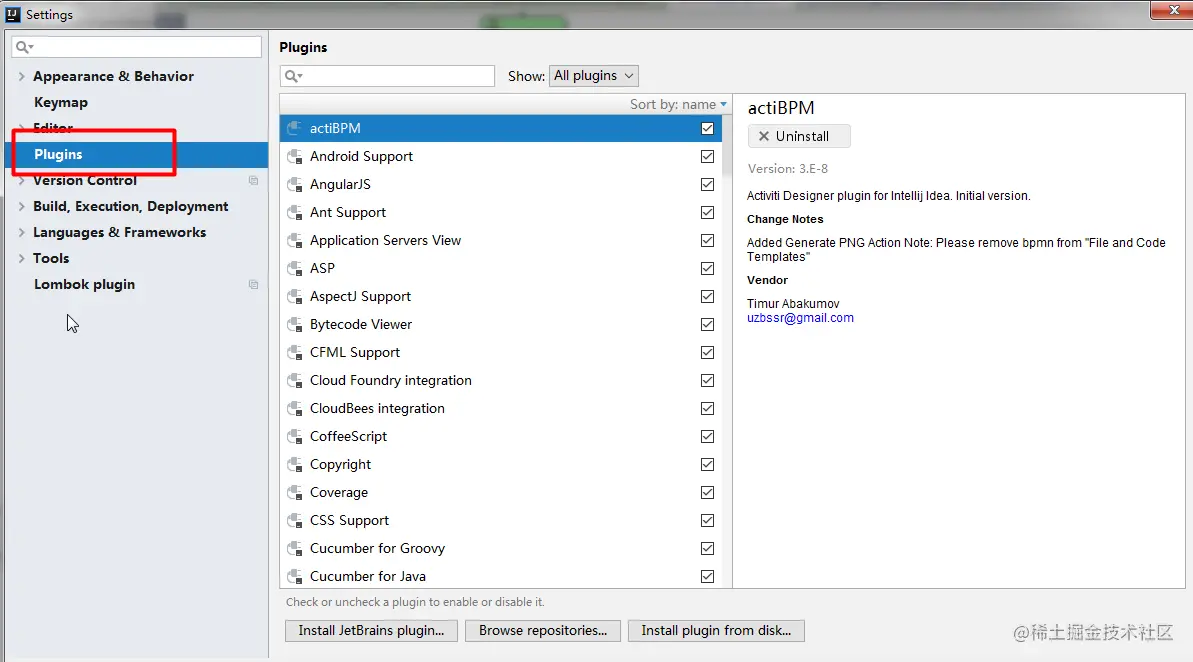This screenshot has height=662, width=1193.
Task: Select the Coverage plugin row
Action: tap(501, 493)
